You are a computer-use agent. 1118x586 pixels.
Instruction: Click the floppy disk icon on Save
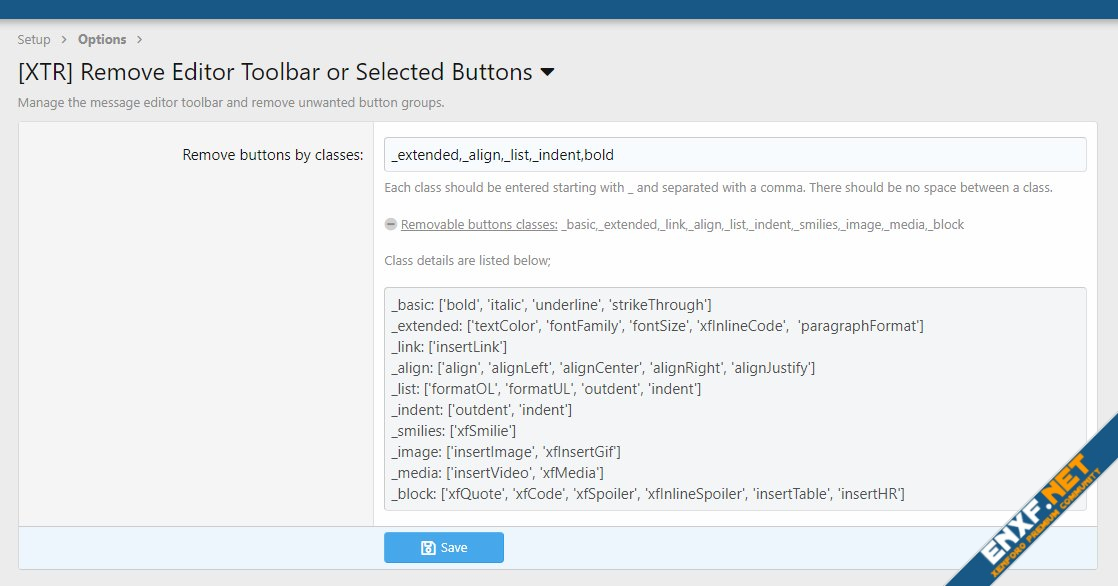click(x=428, y=548)
